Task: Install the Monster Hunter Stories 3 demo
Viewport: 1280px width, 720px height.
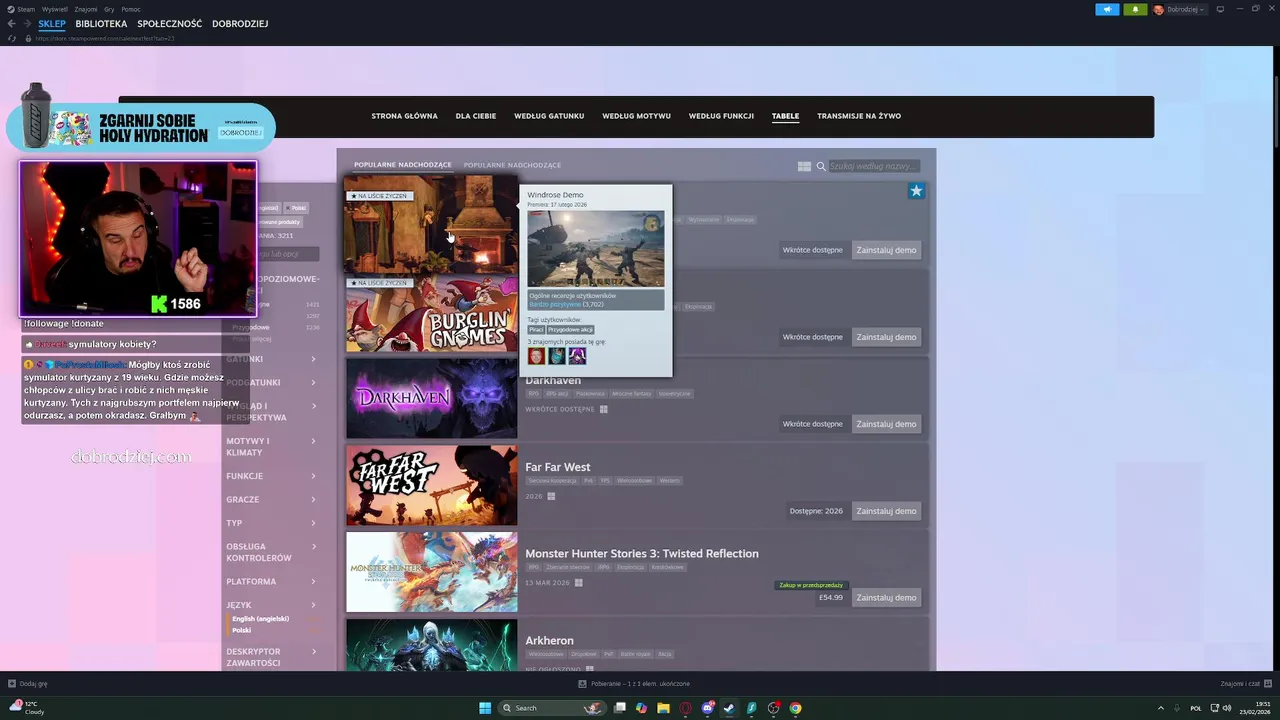Action: coord(886,598)
